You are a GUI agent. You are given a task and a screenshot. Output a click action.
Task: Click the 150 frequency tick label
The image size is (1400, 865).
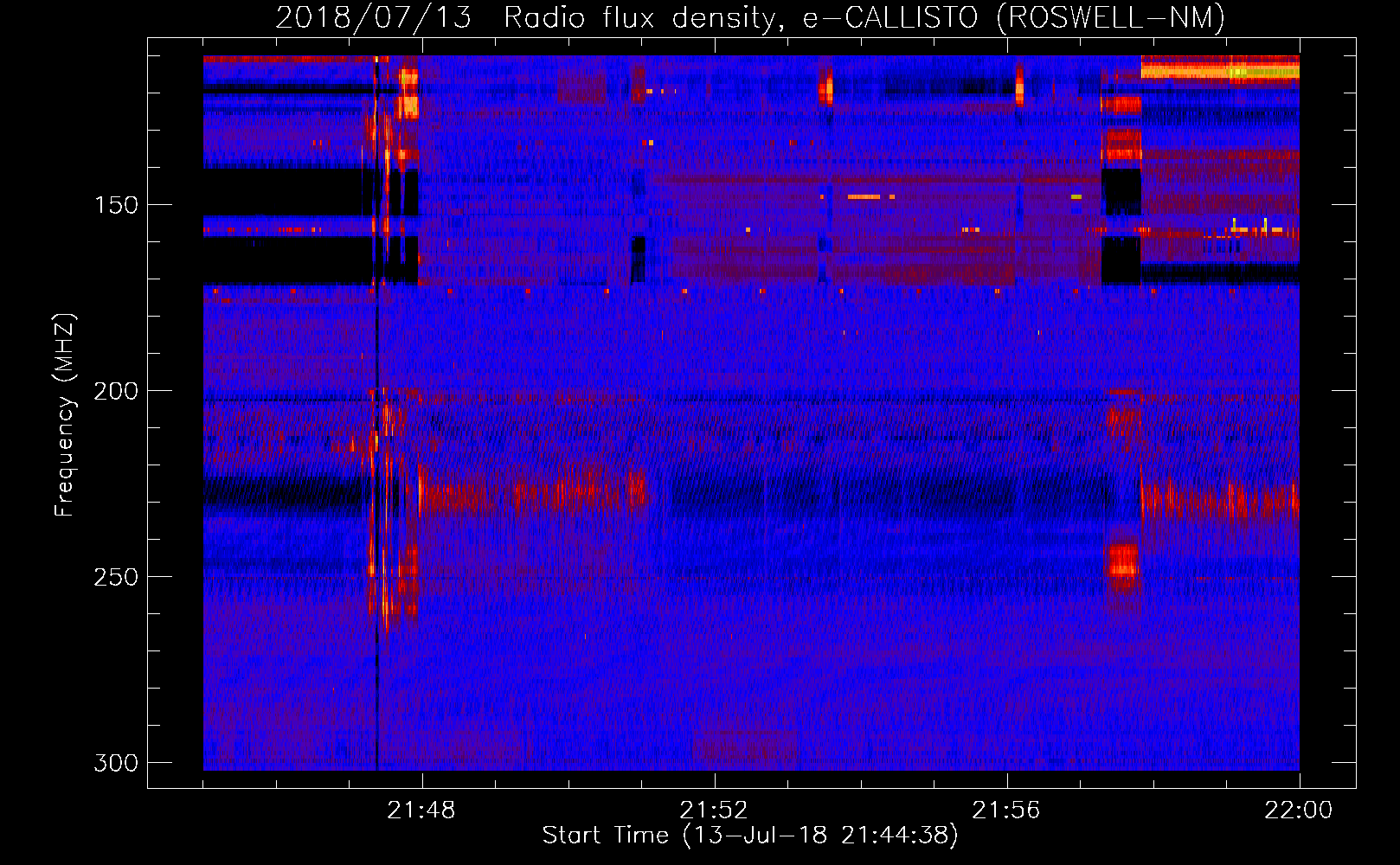click(116, 205)
